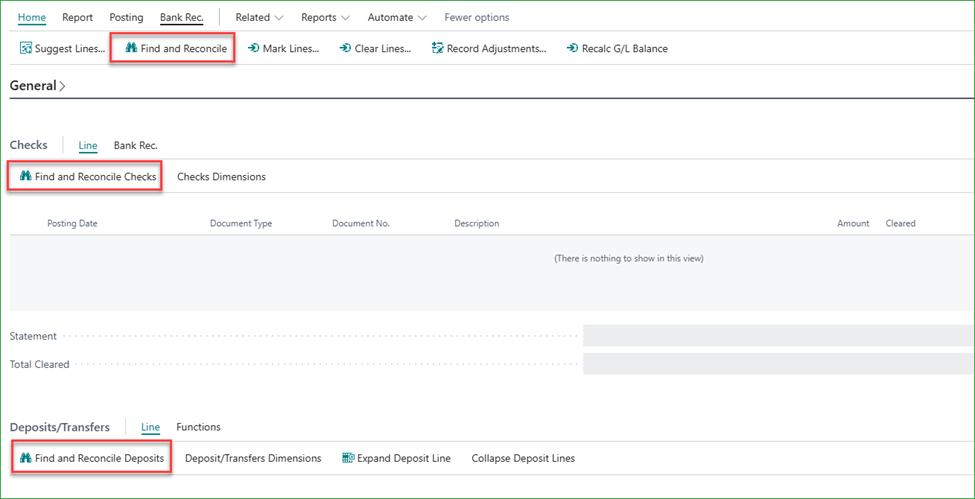Switch to the Posting tab
The image size is (975, 499).
pos(126,17)
